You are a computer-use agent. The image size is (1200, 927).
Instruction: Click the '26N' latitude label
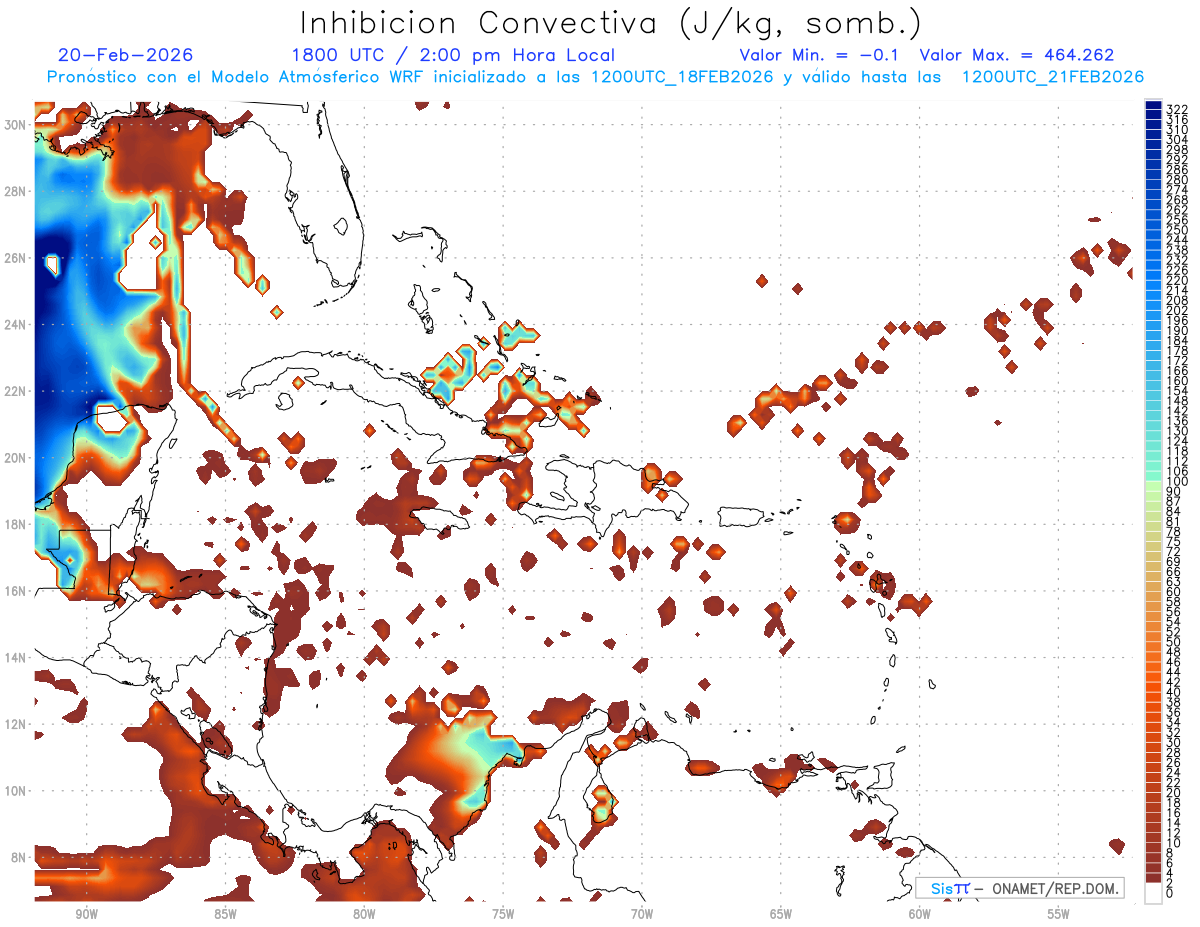point(15,258)
